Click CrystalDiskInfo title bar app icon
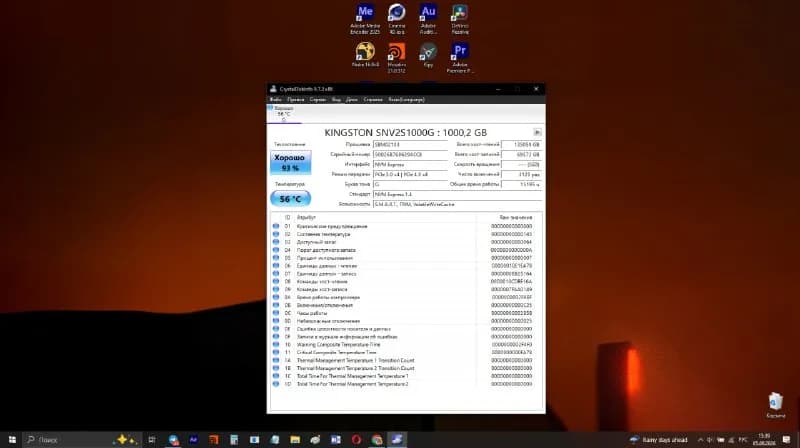The height and width of the screenshot is (448, 800). coord(273,89)
